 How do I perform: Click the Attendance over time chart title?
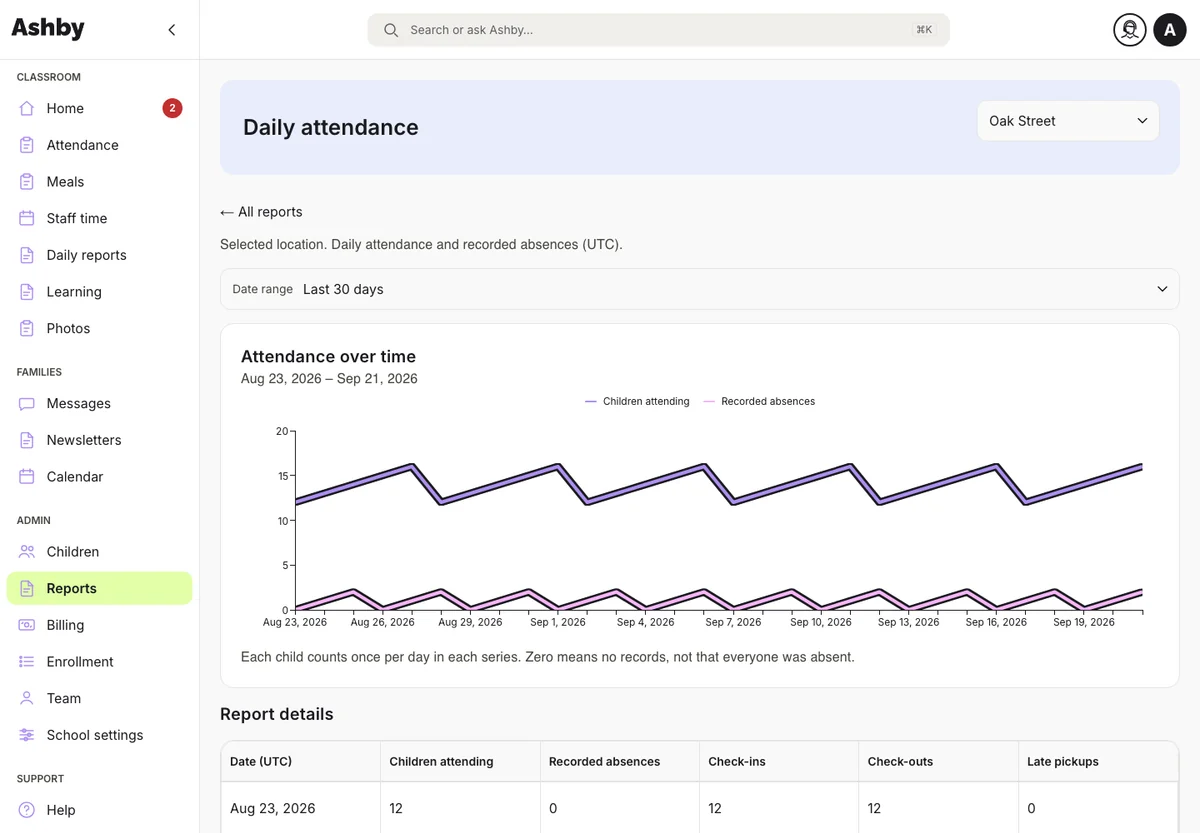click(328, 356)
